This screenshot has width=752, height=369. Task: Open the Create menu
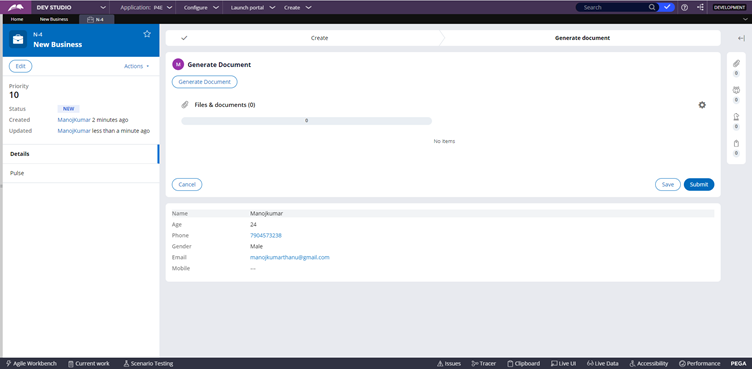[297, 8]
